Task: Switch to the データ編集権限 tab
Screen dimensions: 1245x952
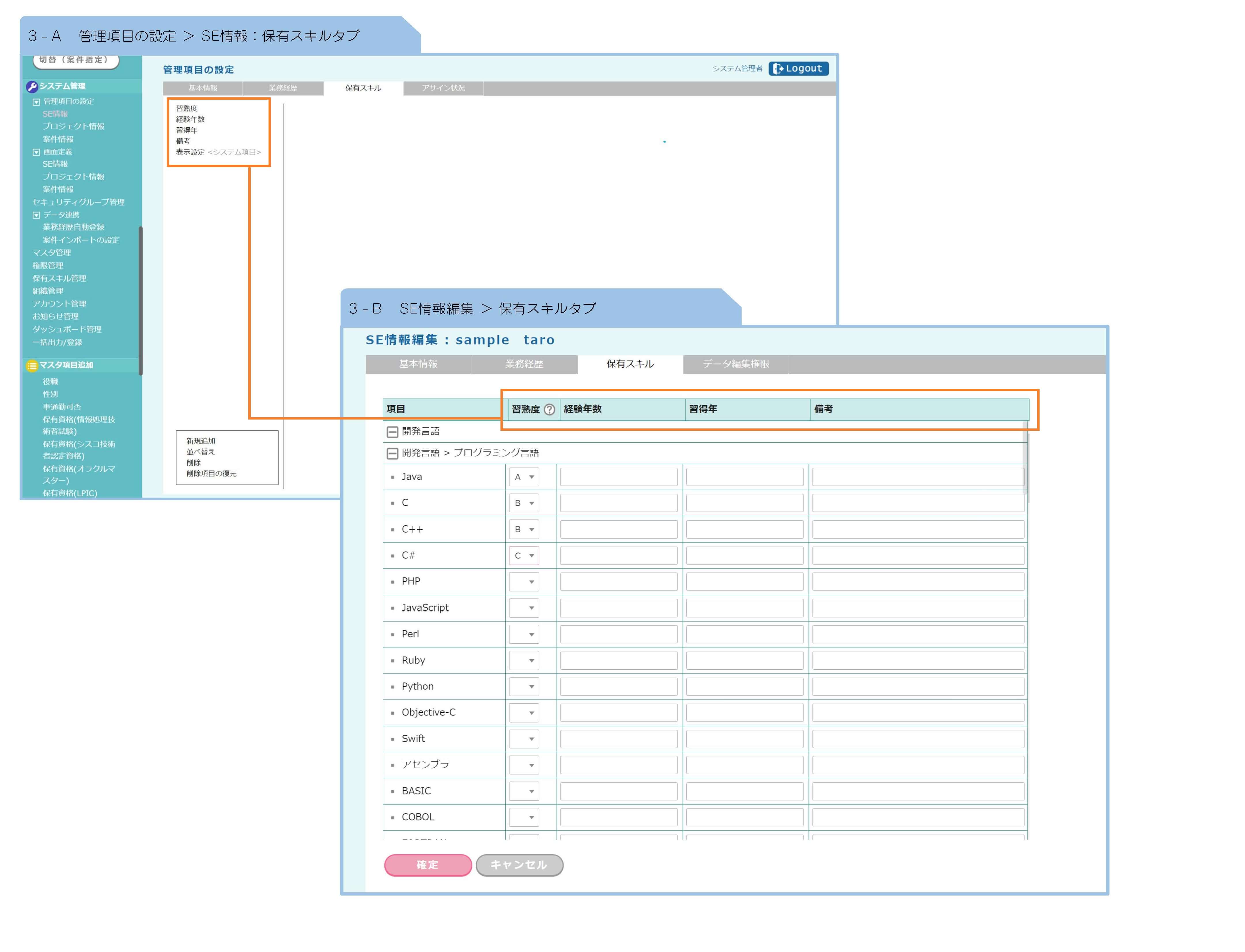Action: click(736, 364)
